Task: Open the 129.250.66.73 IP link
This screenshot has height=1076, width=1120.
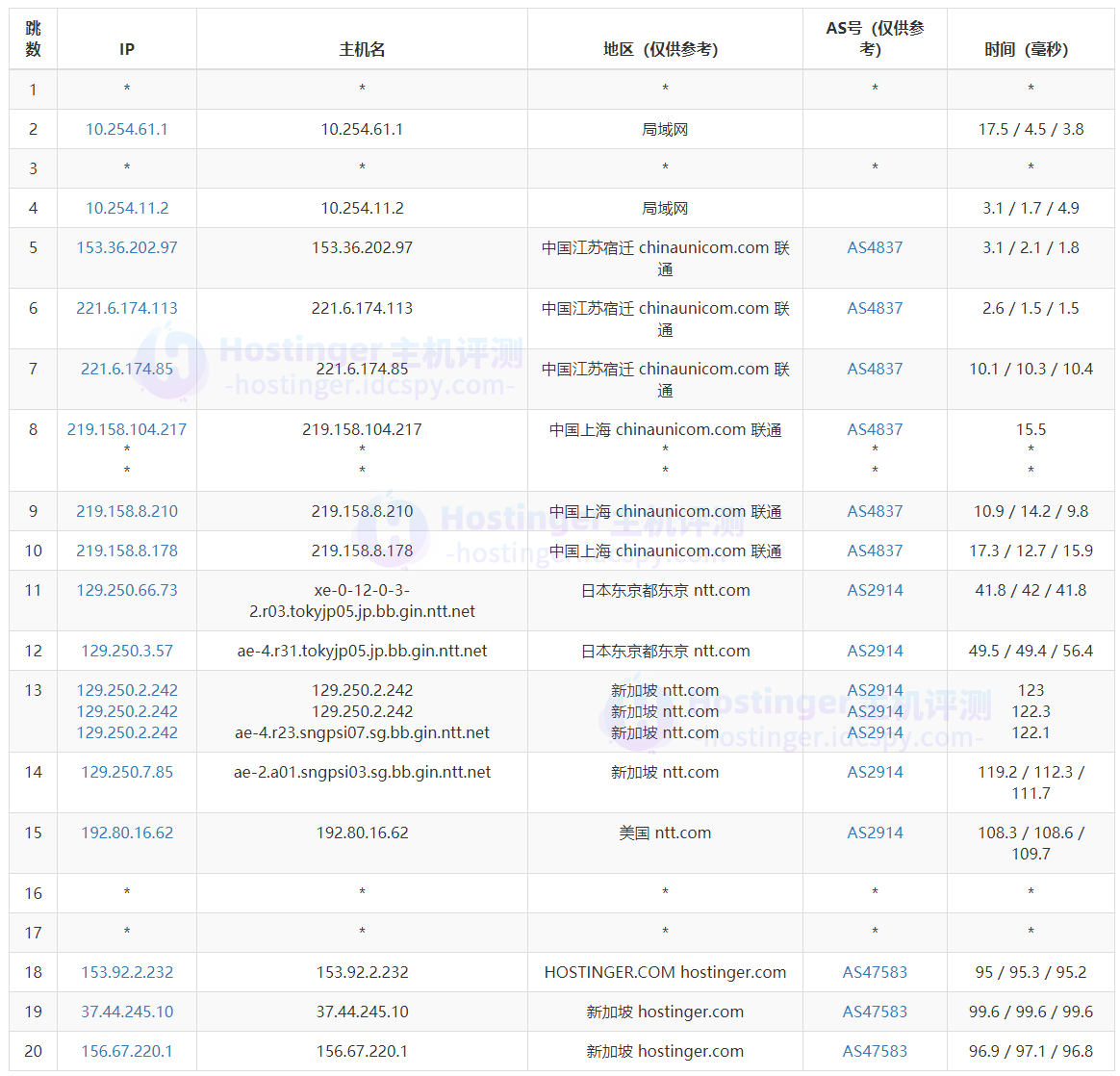Action: click(x=126, y=590)
